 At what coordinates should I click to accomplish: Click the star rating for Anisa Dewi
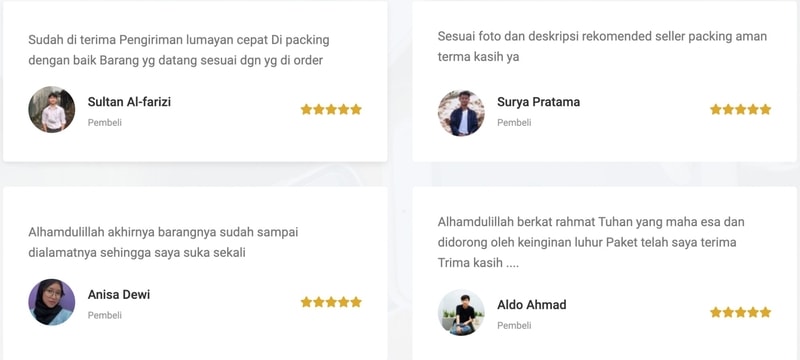(x=331, y=302)
